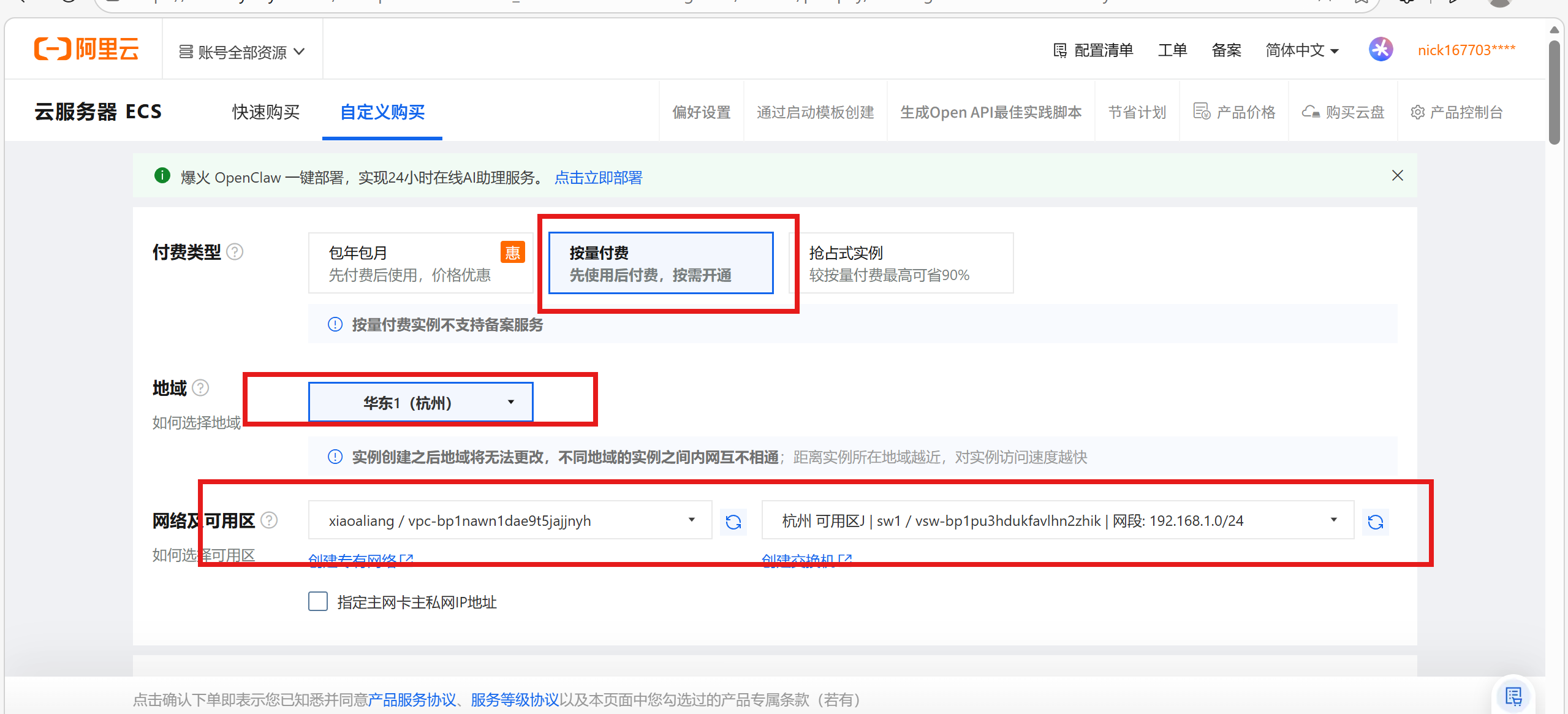Click help icon beside 付费类型

tap(235, 252)
